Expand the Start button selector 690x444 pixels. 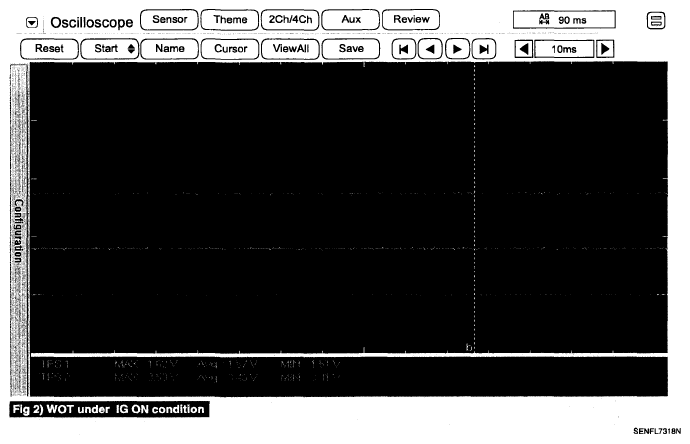(110, 48)
